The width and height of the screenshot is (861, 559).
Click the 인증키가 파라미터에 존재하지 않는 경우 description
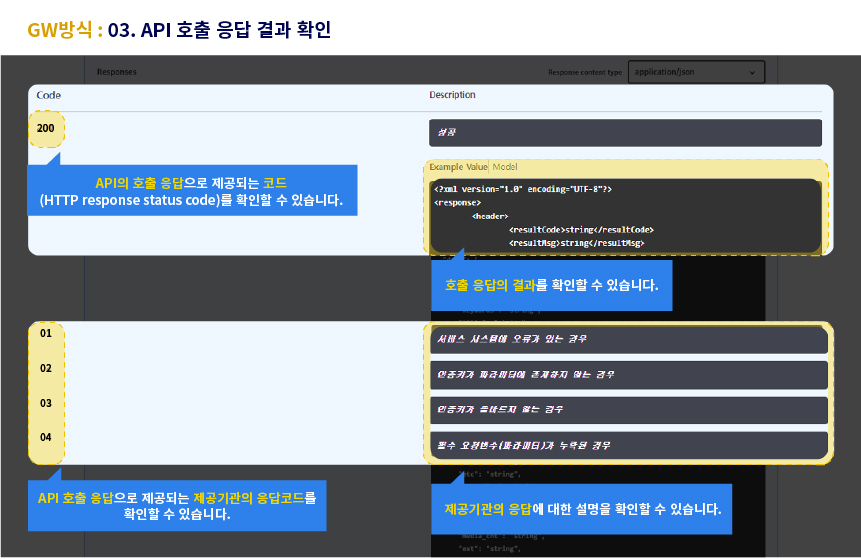click(x=628, y=375)
